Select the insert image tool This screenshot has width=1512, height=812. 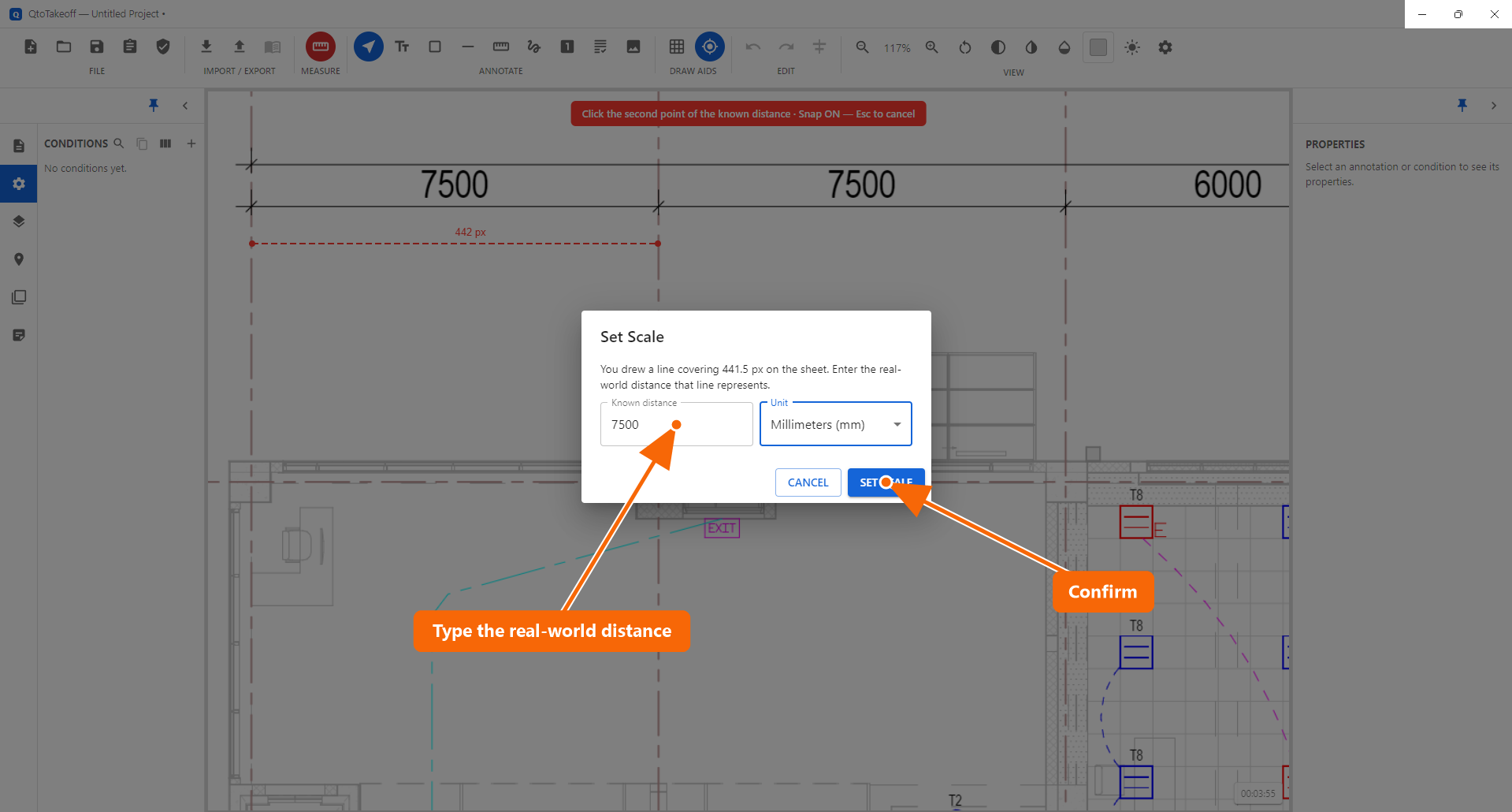tap(633, 47)
